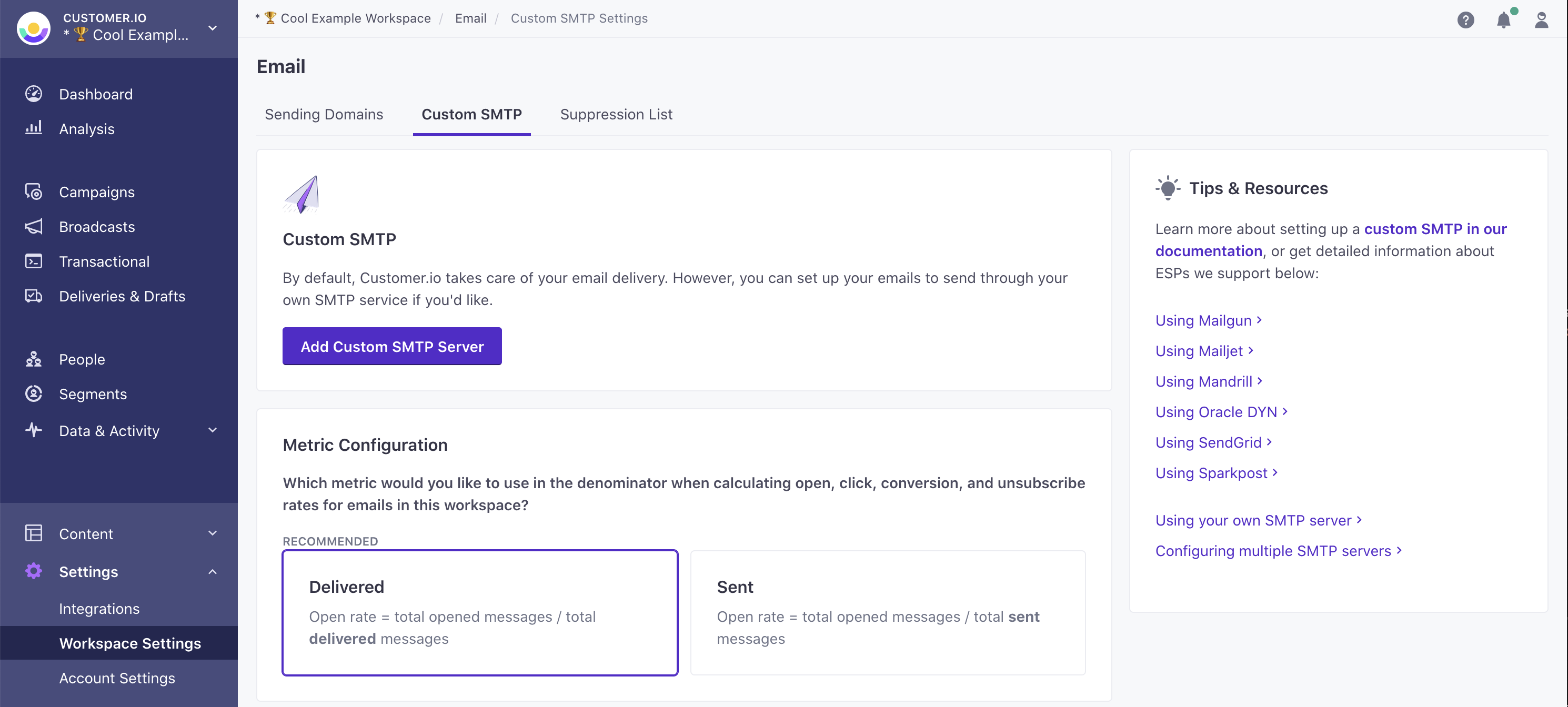Open People from the sidebar
Screen dimensions: 1568x707
82,360
